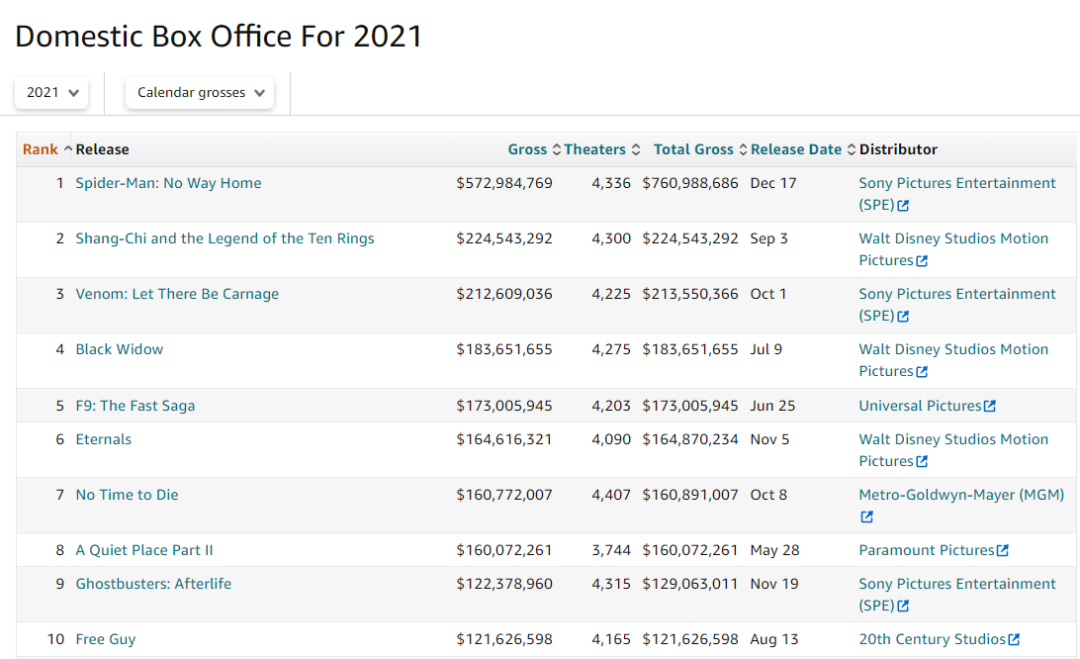Open Shang-Chi and the Legend of Ten Rings

(x=225, y=239)
